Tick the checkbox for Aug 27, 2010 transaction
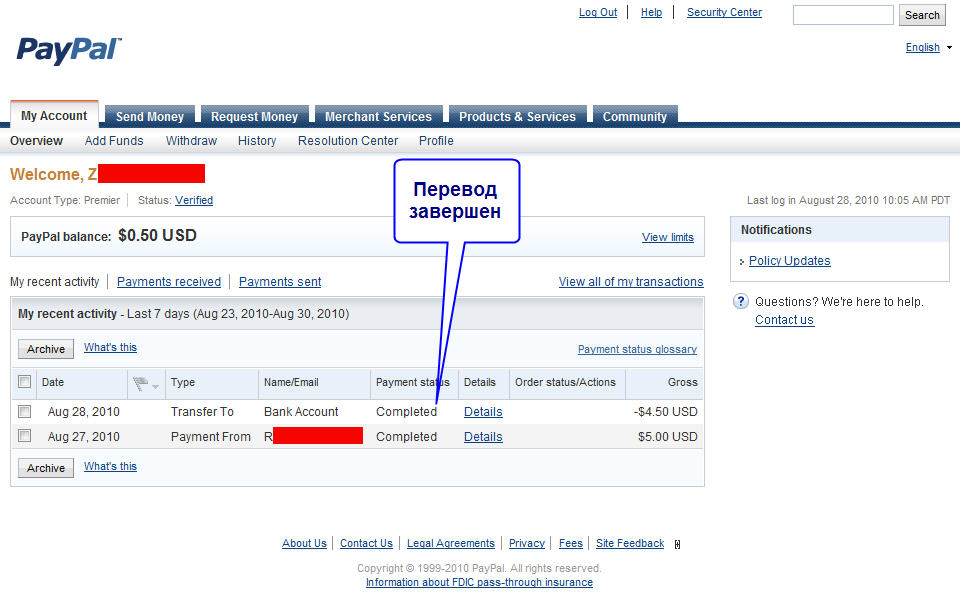 [24, 435]
